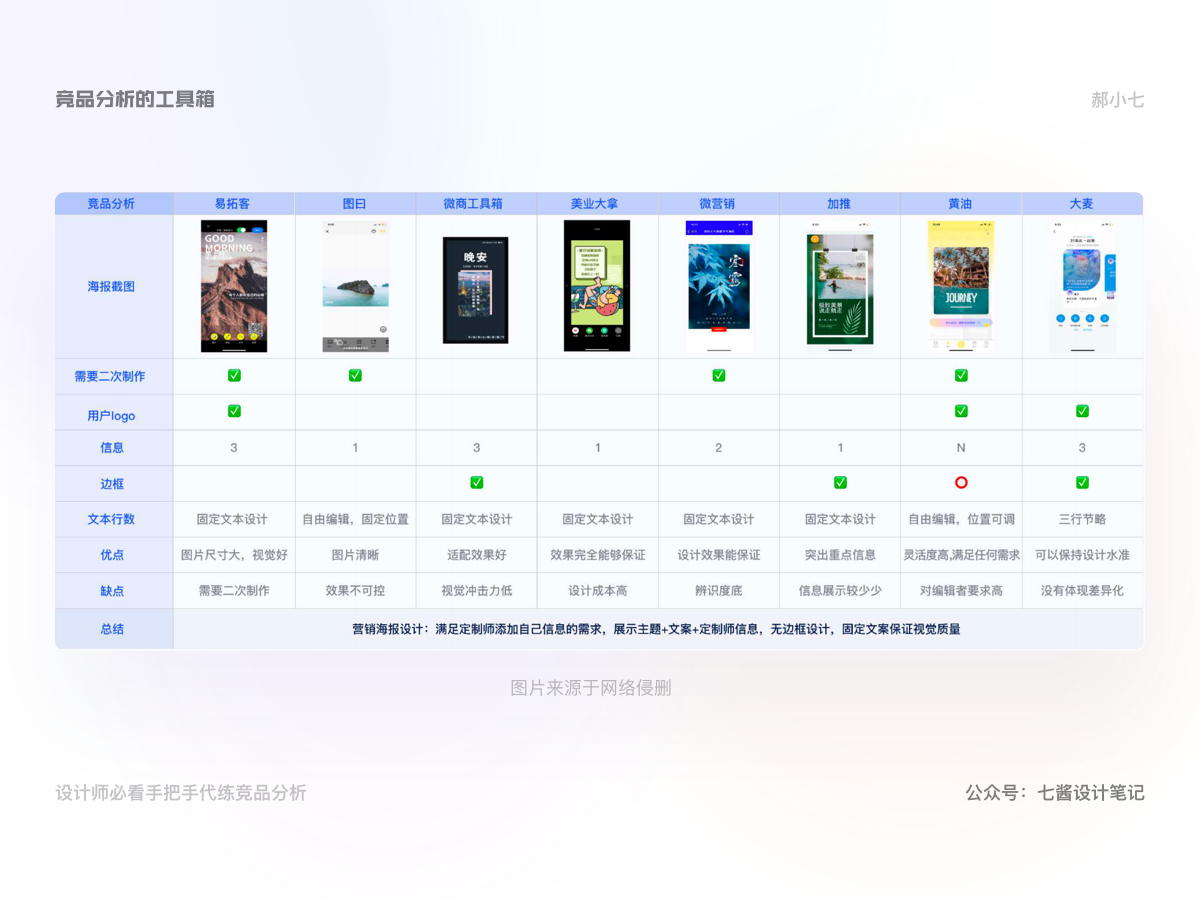Click the green checkmark for 易拓客 in 需要二次制作 row
1200x900 pixels.
coord(234,376)
